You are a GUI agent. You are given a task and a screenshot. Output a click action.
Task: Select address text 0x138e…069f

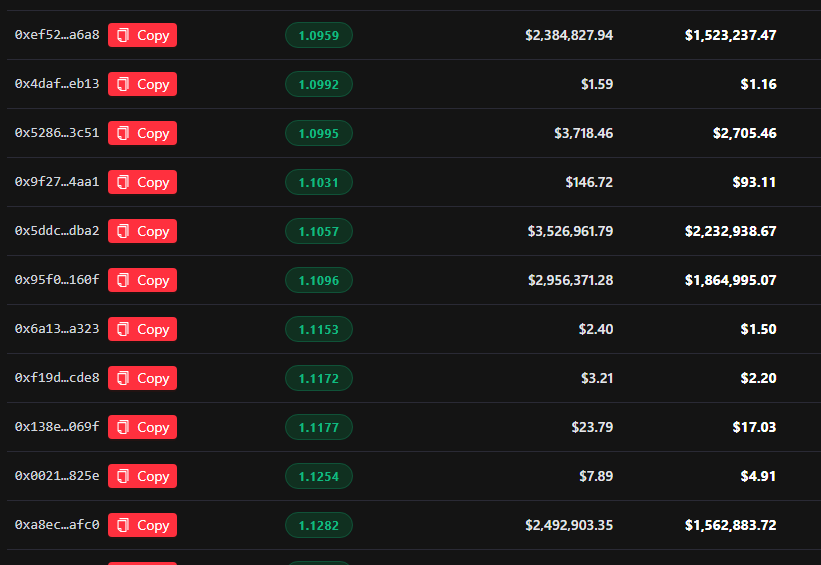click(x=57, y=427)
